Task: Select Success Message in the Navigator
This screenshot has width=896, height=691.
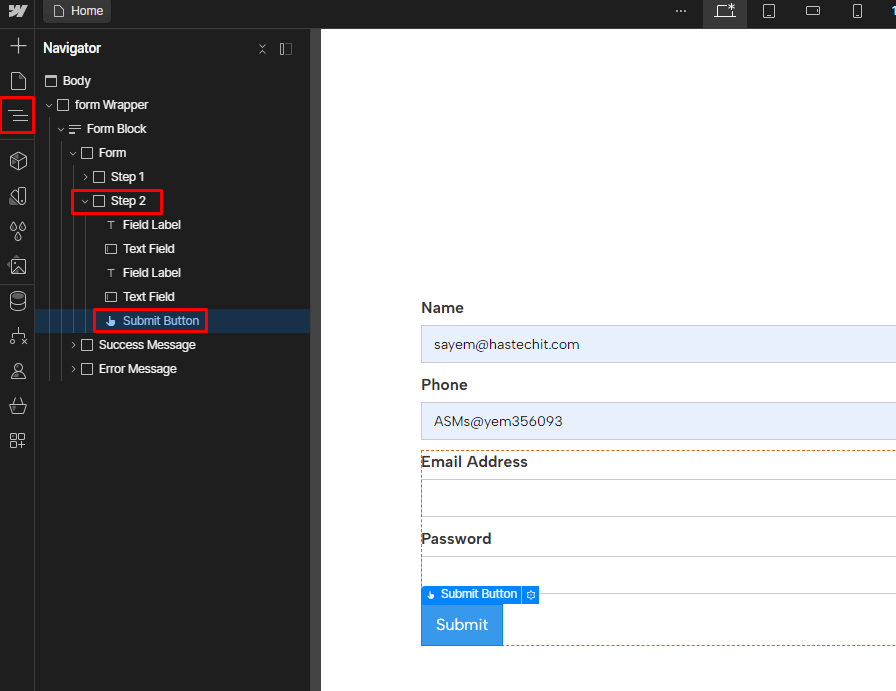Action: coord(147,345)
